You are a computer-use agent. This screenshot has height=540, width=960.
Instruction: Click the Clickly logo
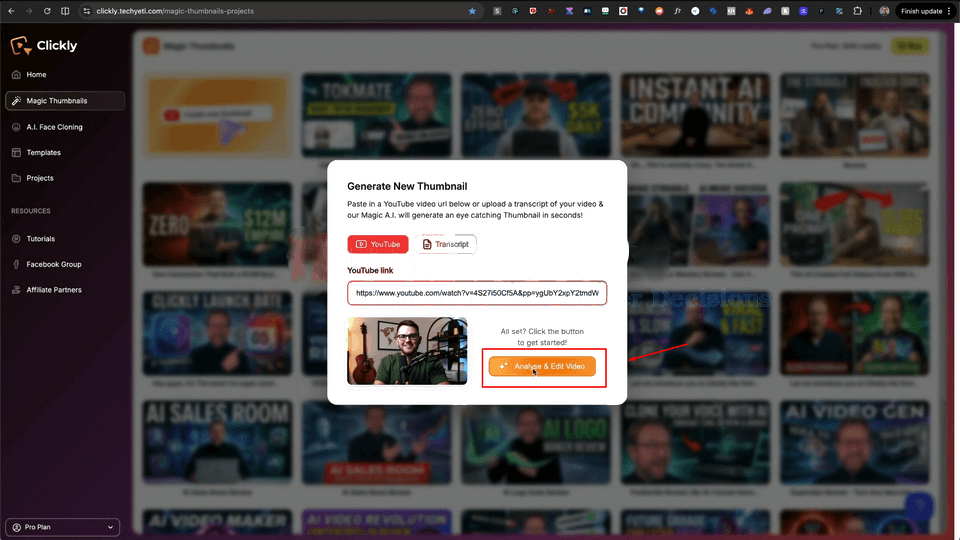(44, 46)
